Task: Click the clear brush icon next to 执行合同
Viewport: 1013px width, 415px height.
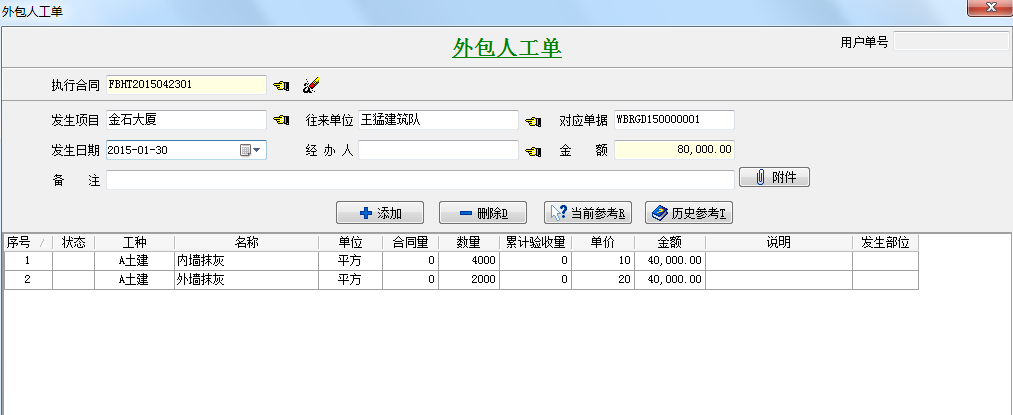Action: (310, 85)
